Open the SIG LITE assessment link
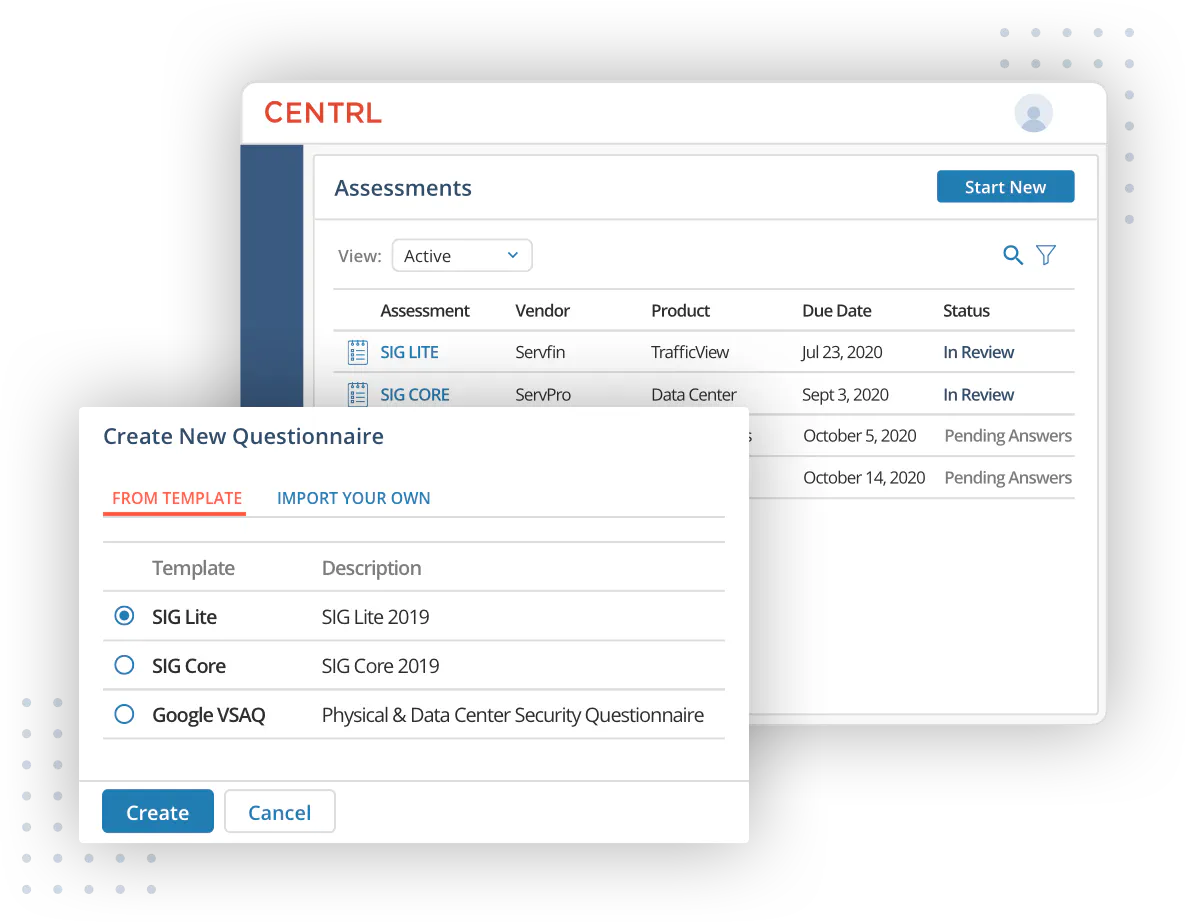 pos(409,352)
